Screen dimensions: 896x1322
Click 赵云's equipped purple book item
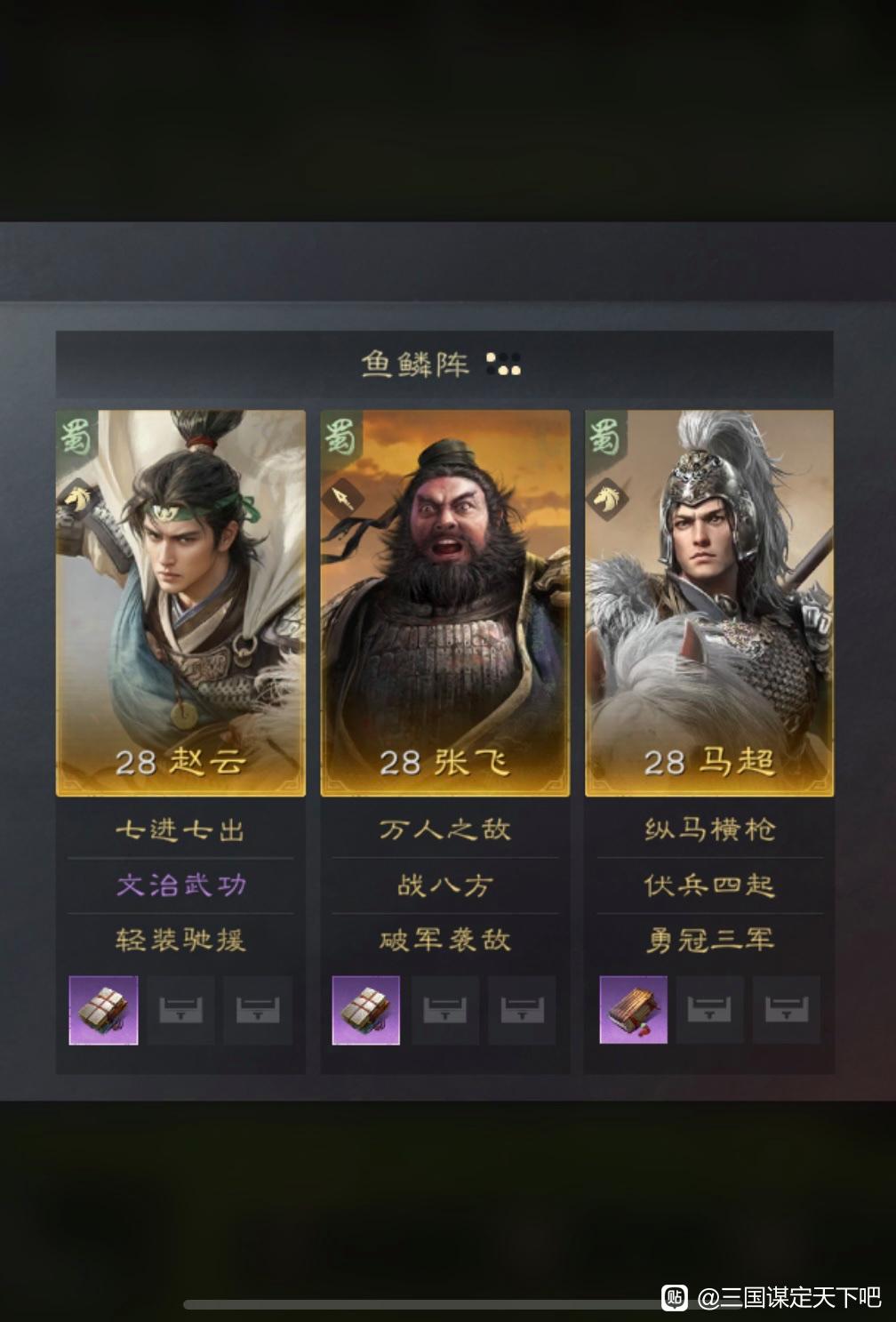tap(103, 1009)
